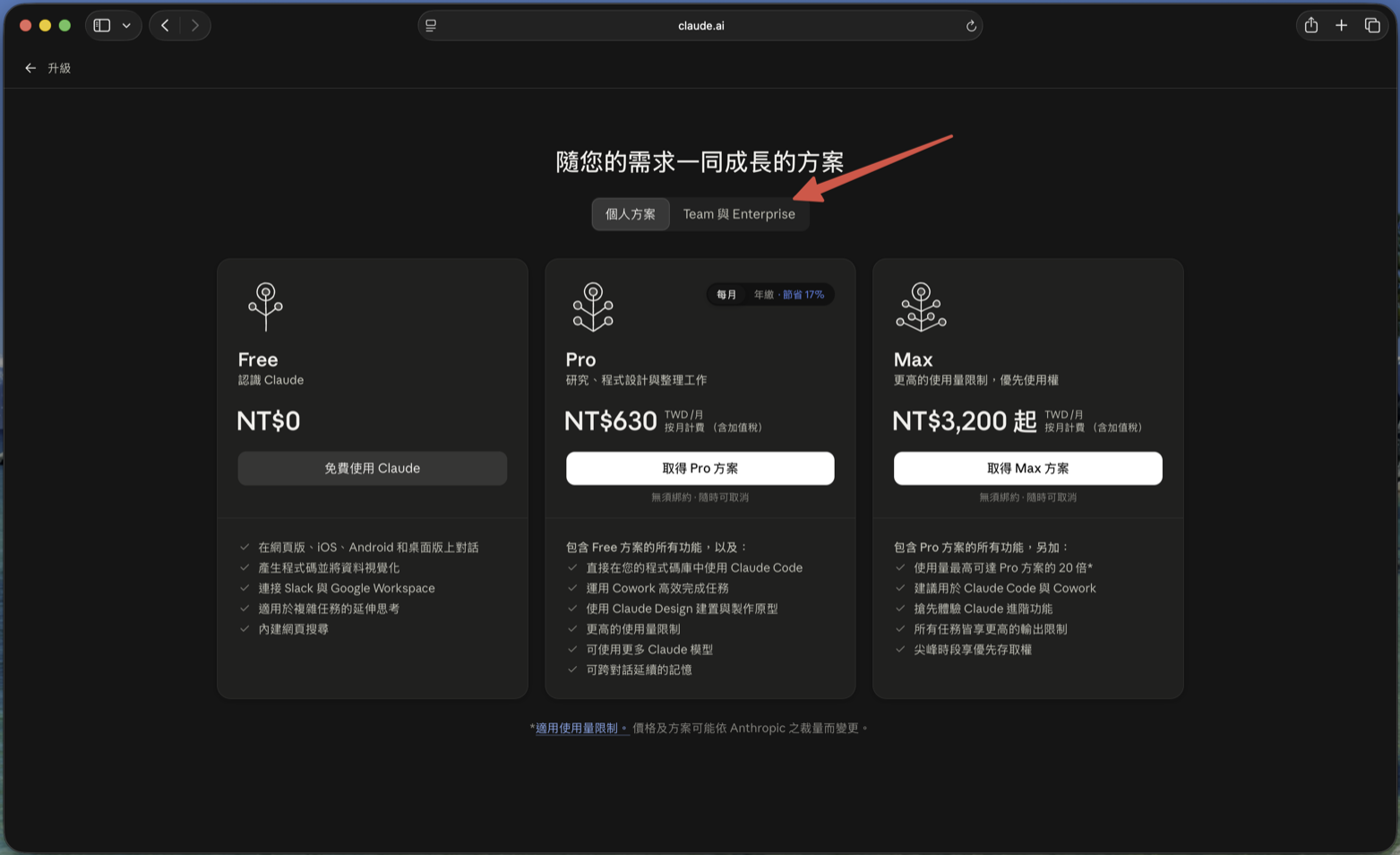Open the Share menu icon

tap(1311, 25)
